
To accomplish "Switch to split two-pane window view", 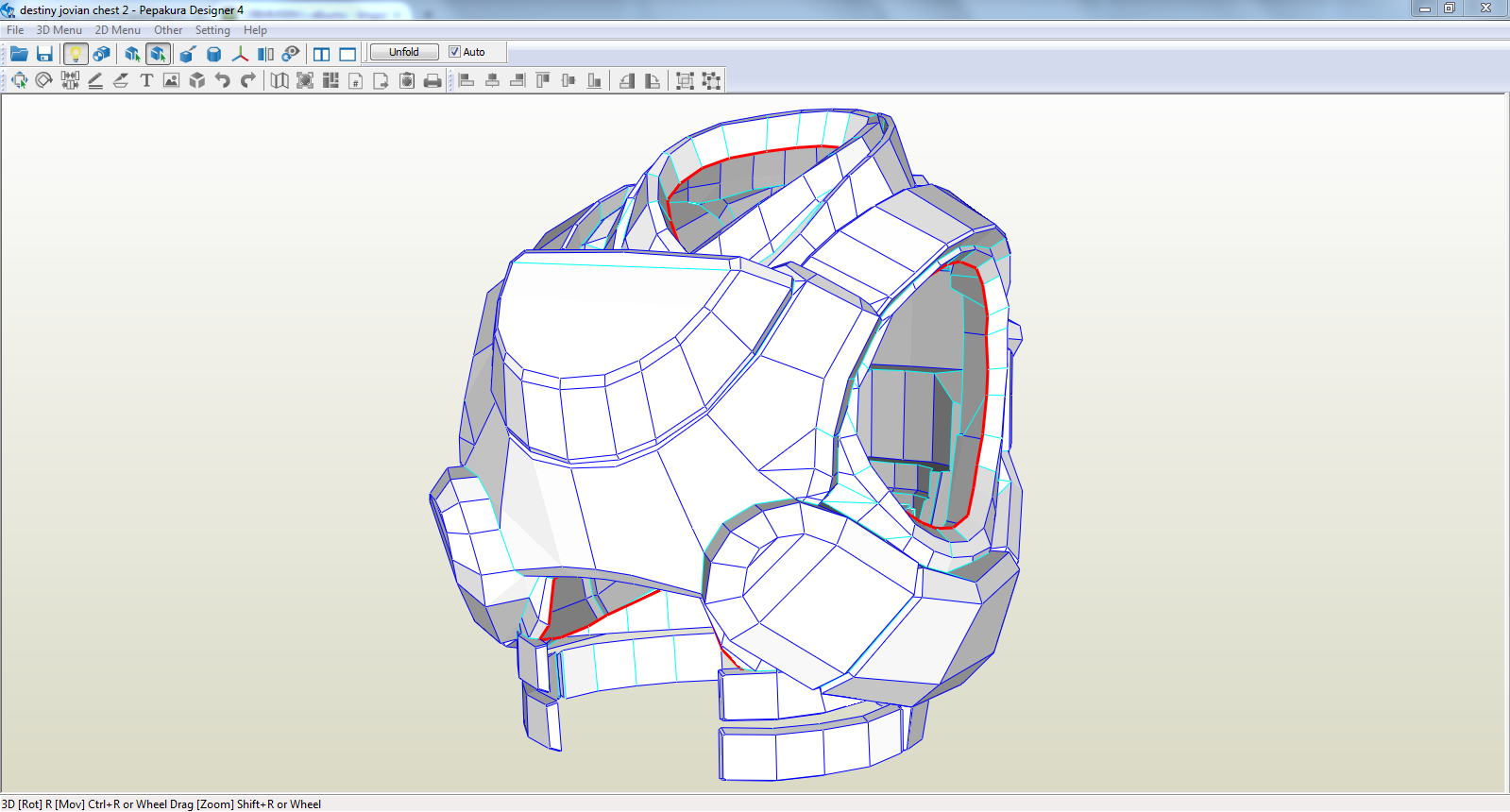I will (x=322, y=54).
